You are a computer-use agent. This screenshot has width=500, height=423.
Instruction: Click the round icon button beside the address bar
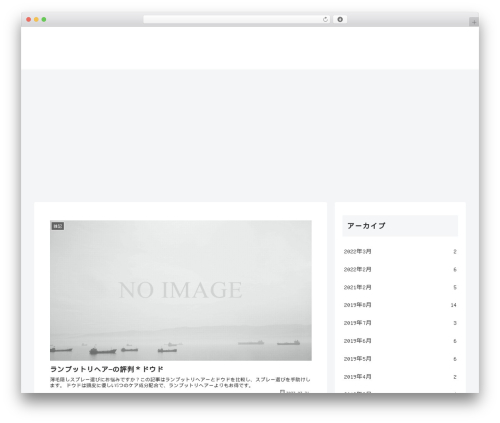340,20
